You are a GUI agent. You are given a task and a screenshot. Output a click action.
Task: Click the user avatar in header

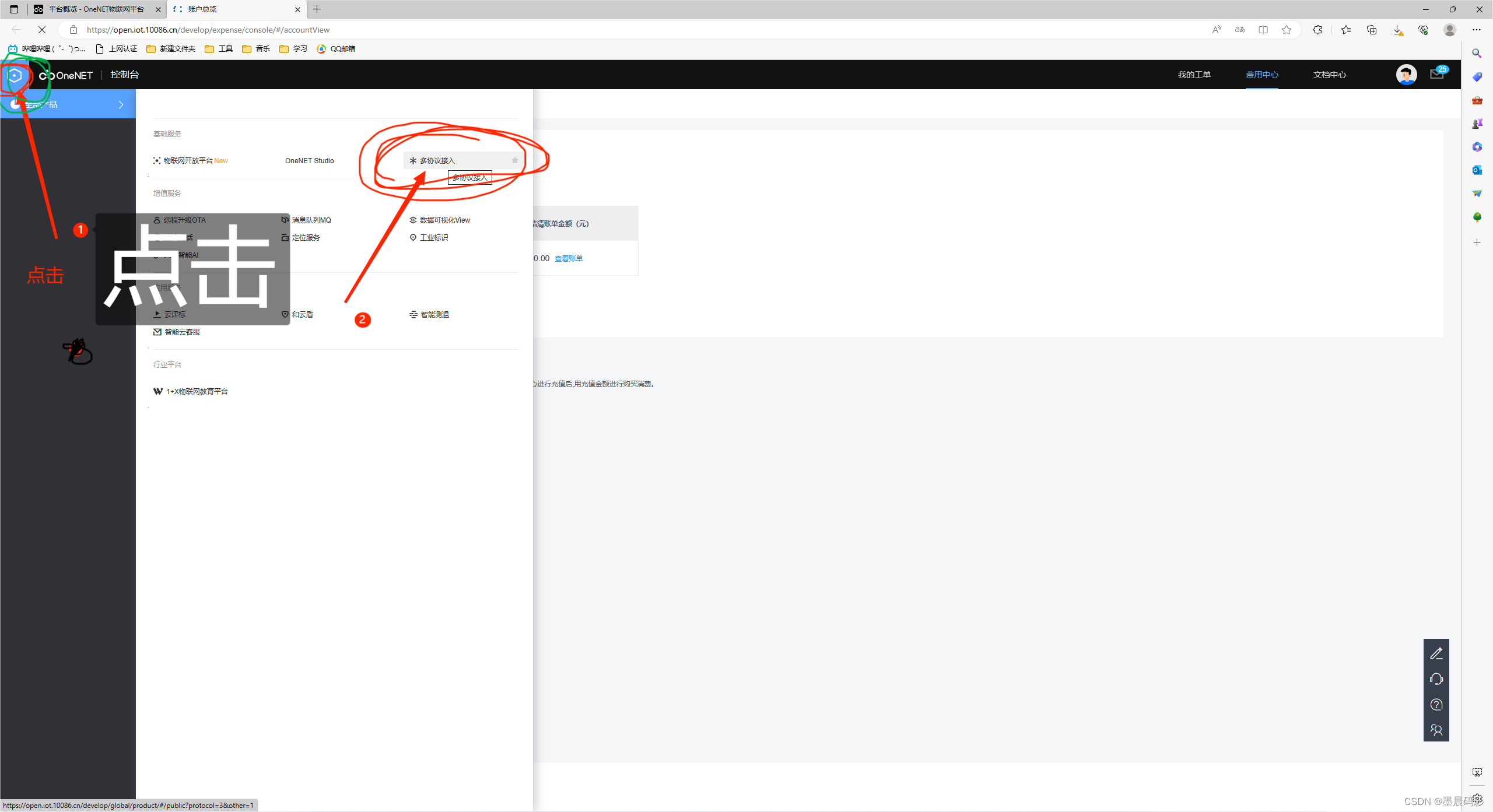(1407, 75)
